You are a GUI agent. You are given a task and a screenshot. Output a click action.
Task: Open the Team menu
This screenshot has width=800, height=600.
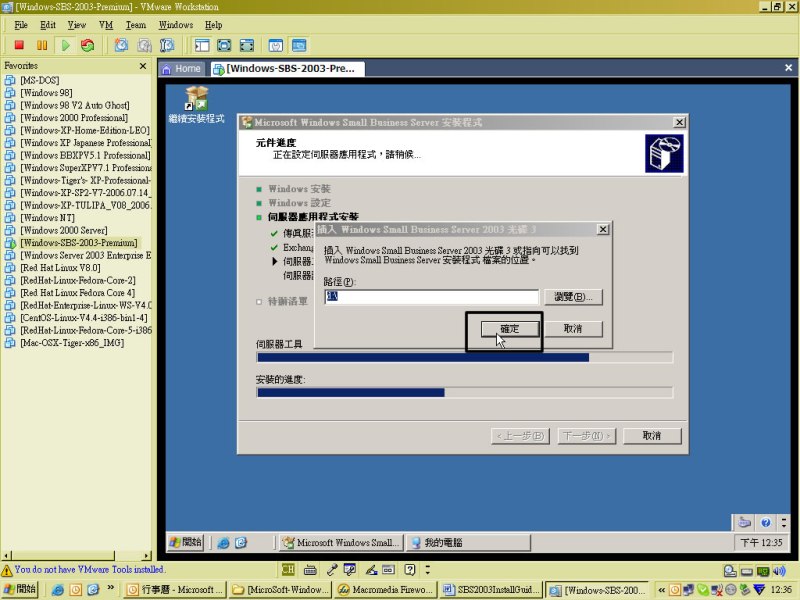(136, 25)
